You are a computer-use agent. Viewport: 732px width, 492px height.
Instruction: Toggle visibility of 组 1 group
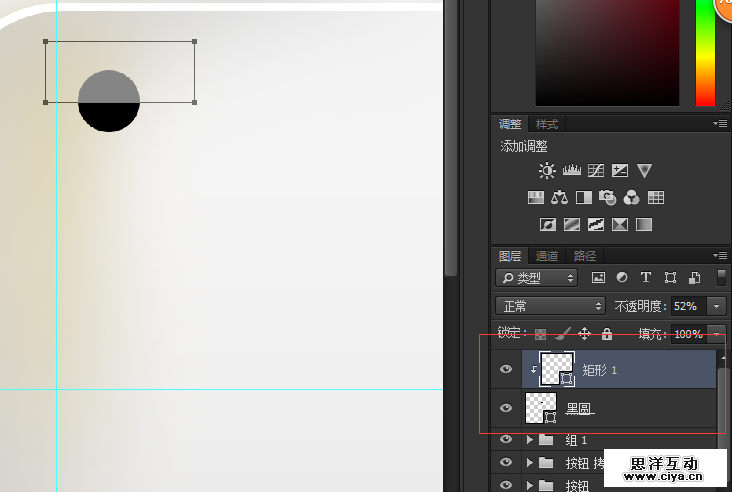click(x=506, y=440)
